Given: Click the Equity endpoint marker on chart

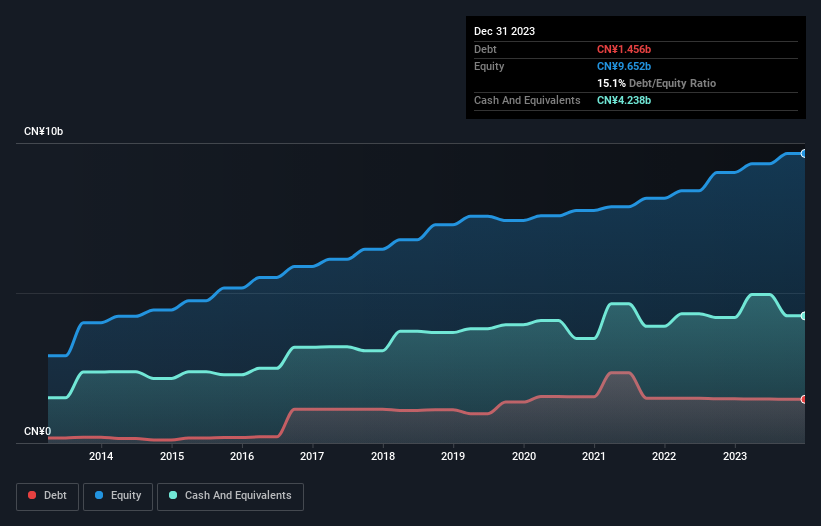Looking at the screenshot, I should [804, 154].
